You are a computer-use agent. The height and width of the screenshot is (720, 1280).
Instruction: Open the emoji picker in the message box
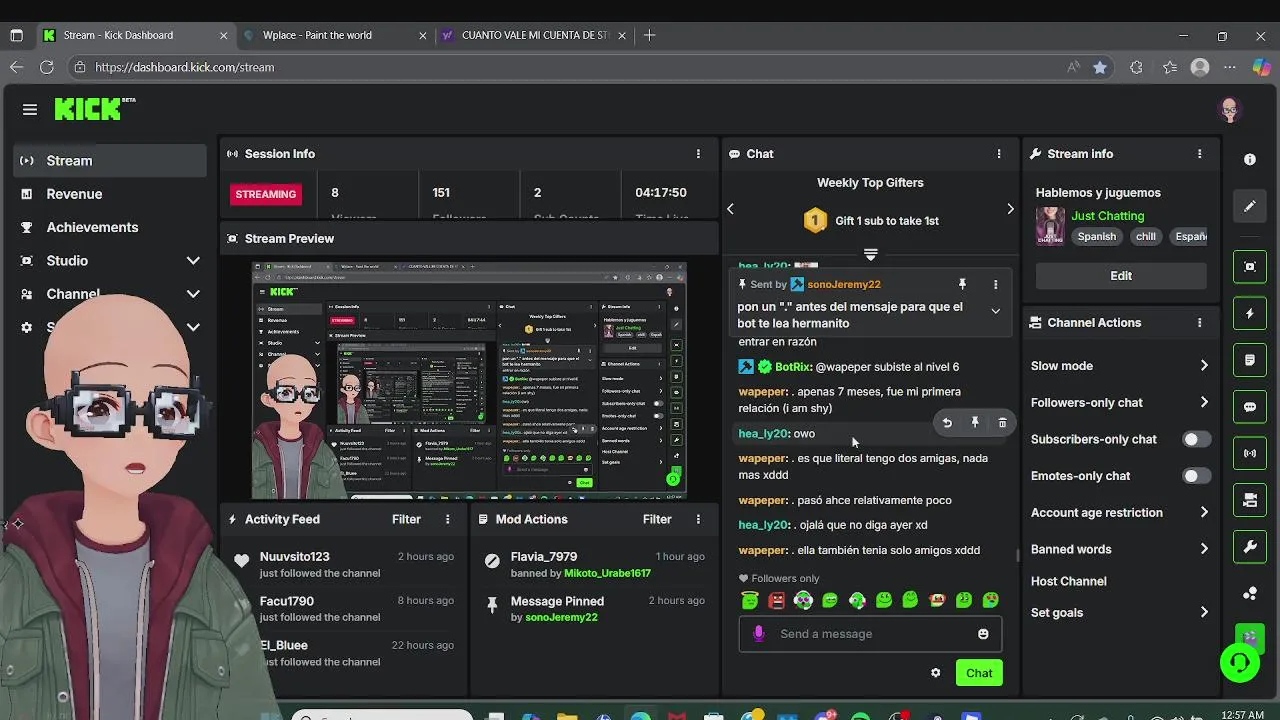tap(983, 634)
